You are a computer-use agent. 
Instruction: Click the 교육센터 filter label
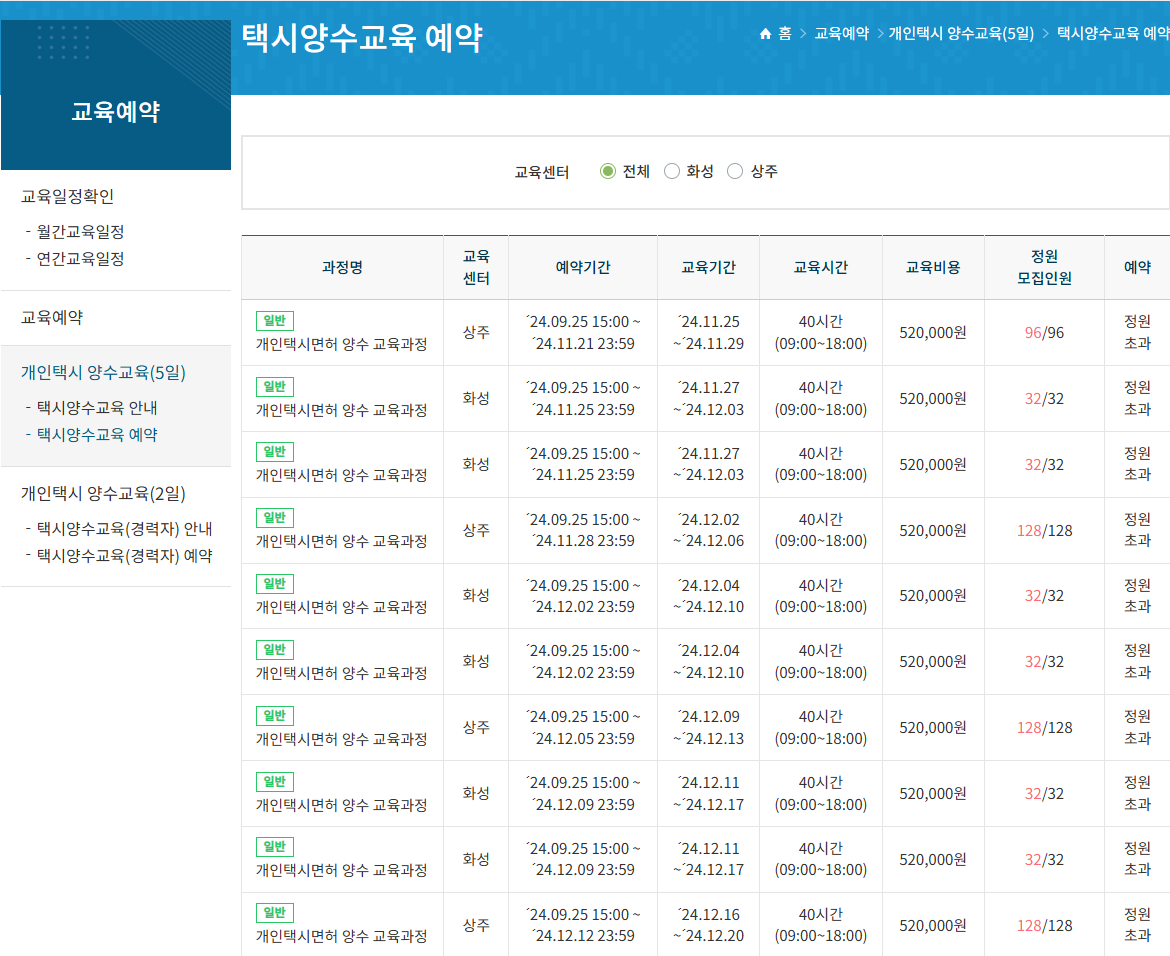pyautogui.click(x=542, y=172)
